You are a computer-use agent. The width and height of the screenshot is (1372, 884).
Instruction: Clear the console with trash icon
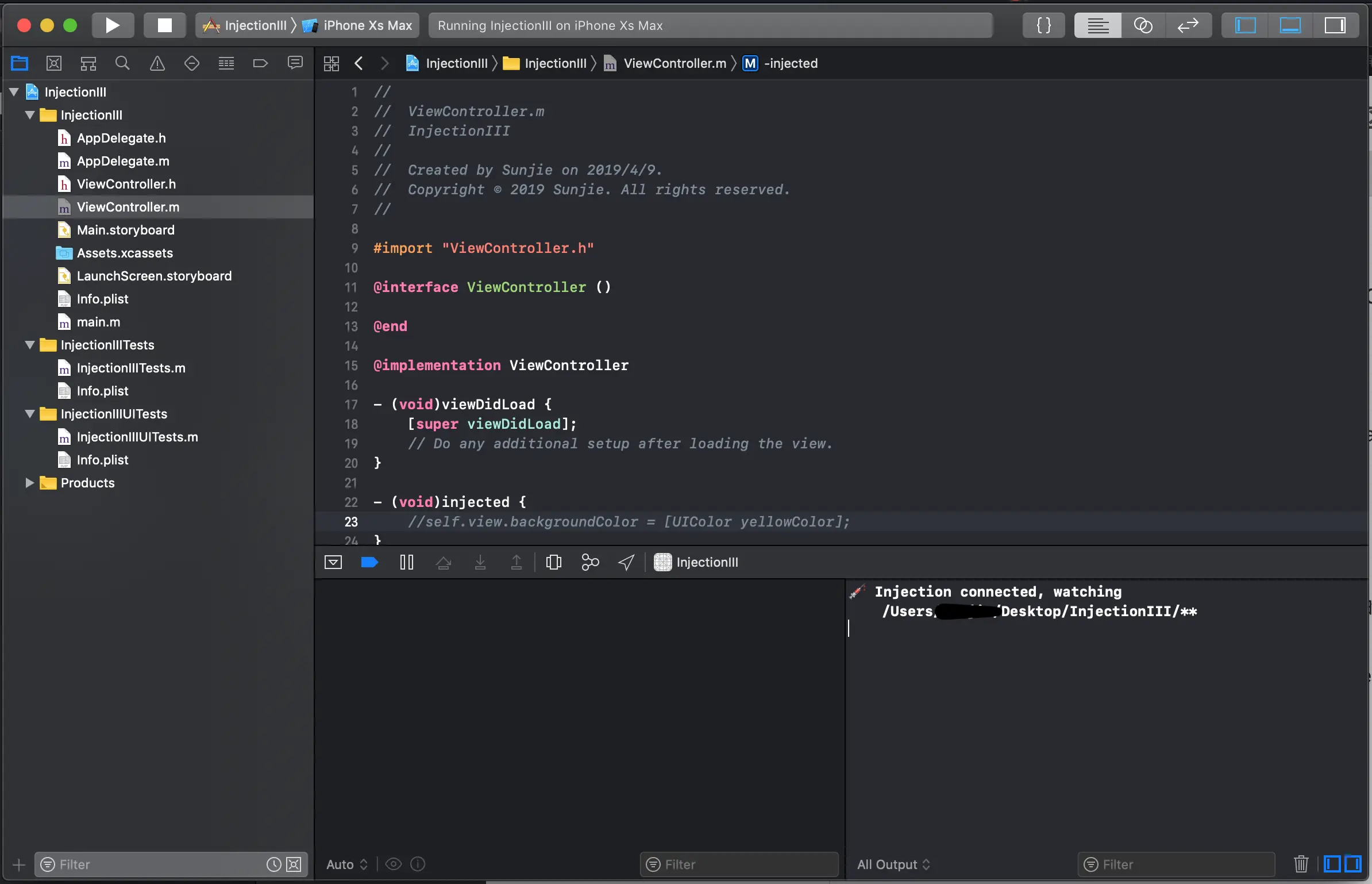coord(1301,864)
